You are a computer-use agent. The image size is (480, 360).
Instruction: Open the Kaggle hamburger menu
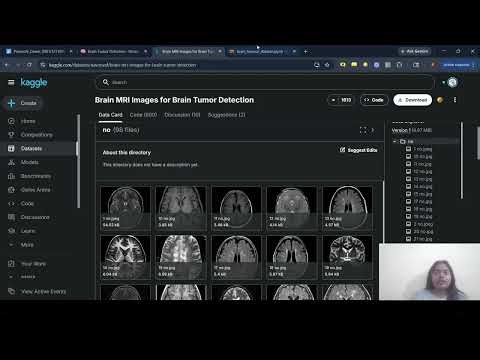tap(11, 82)
